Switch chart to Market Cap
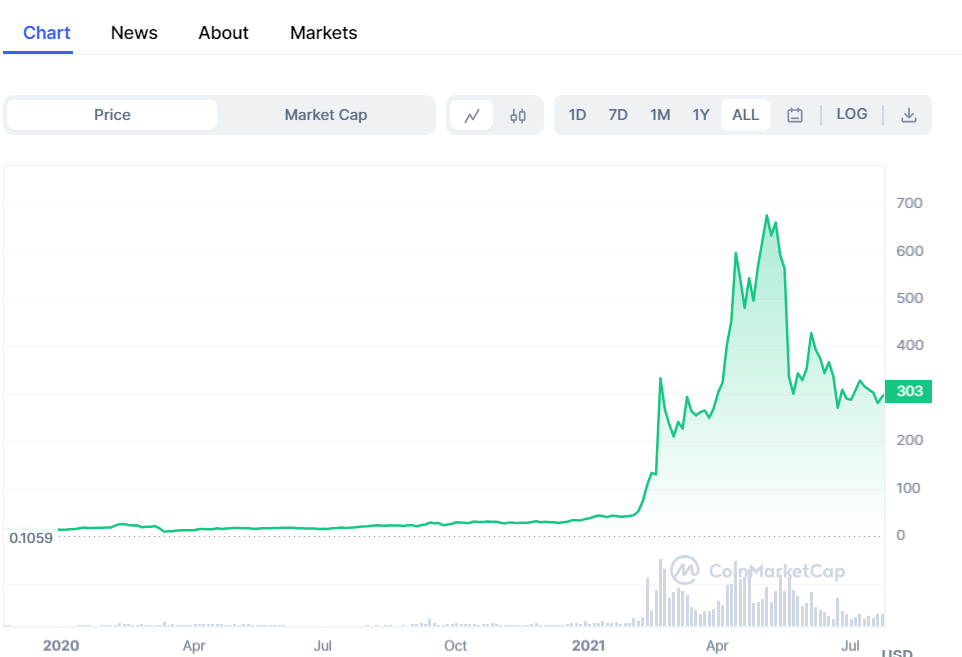This screenshot has height=657, width=962. (x=326, y=115)
